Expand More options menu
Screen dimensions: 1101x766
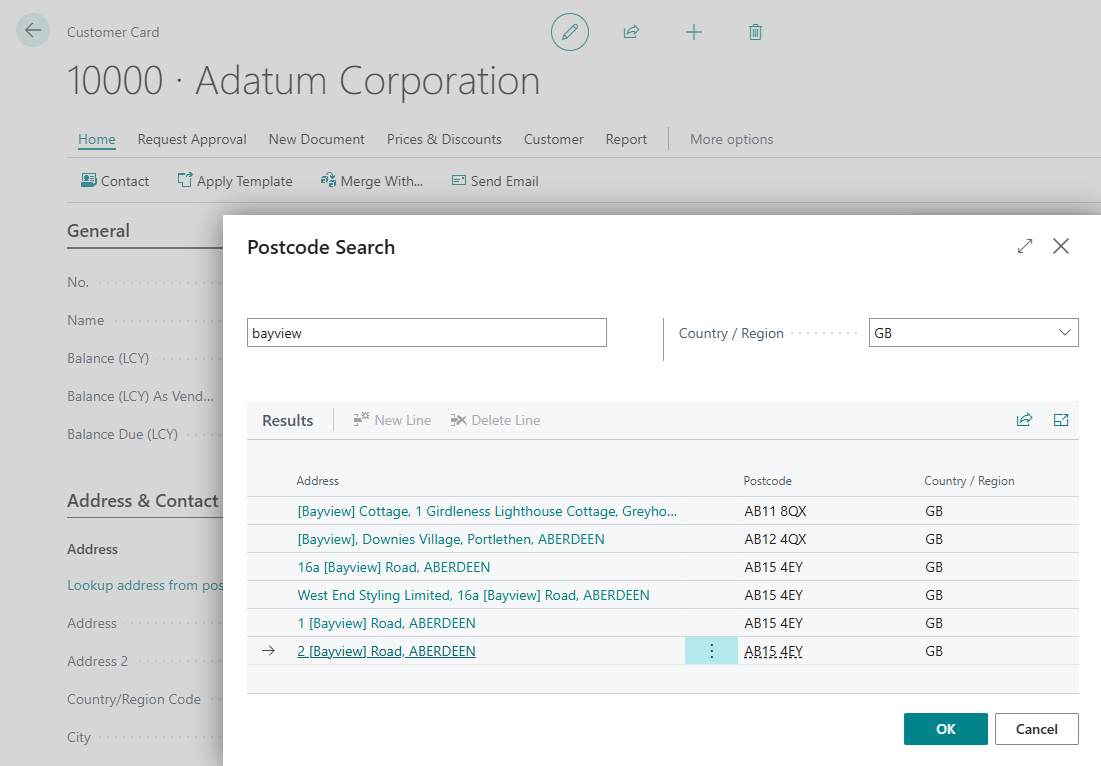731,139
